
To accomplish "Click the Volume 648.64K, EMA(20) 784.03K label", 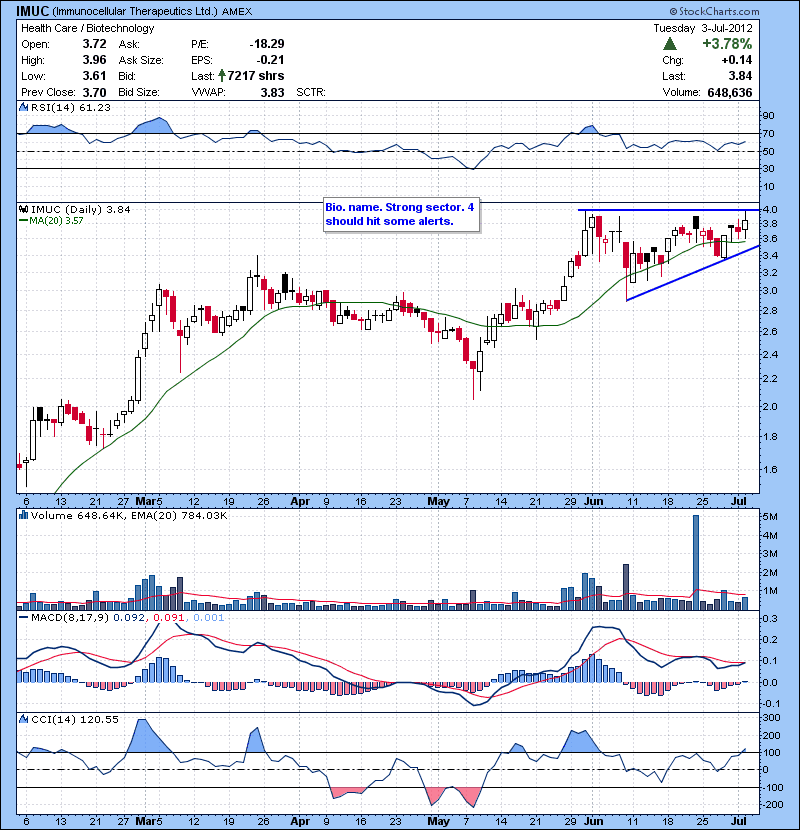I will 129,515.
